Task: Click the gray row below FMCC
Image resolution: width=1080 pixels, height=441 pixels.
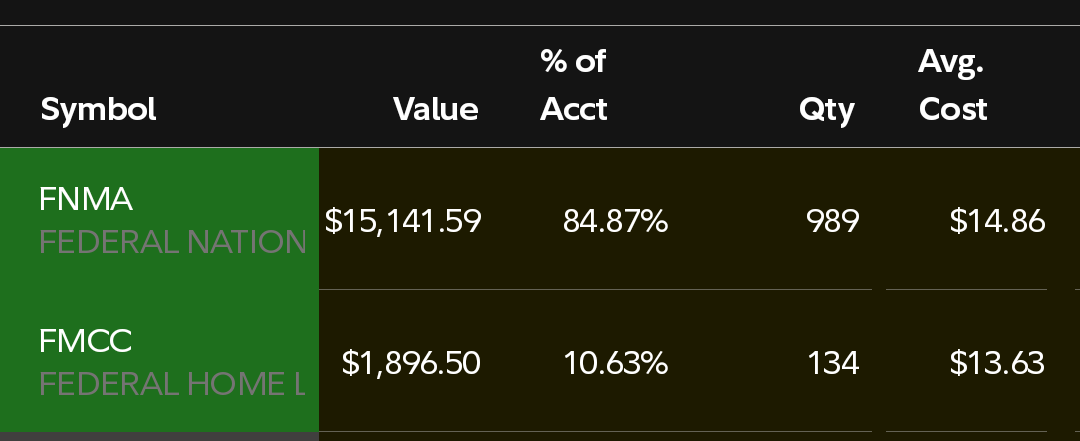Action: click(x=159, y=437)
